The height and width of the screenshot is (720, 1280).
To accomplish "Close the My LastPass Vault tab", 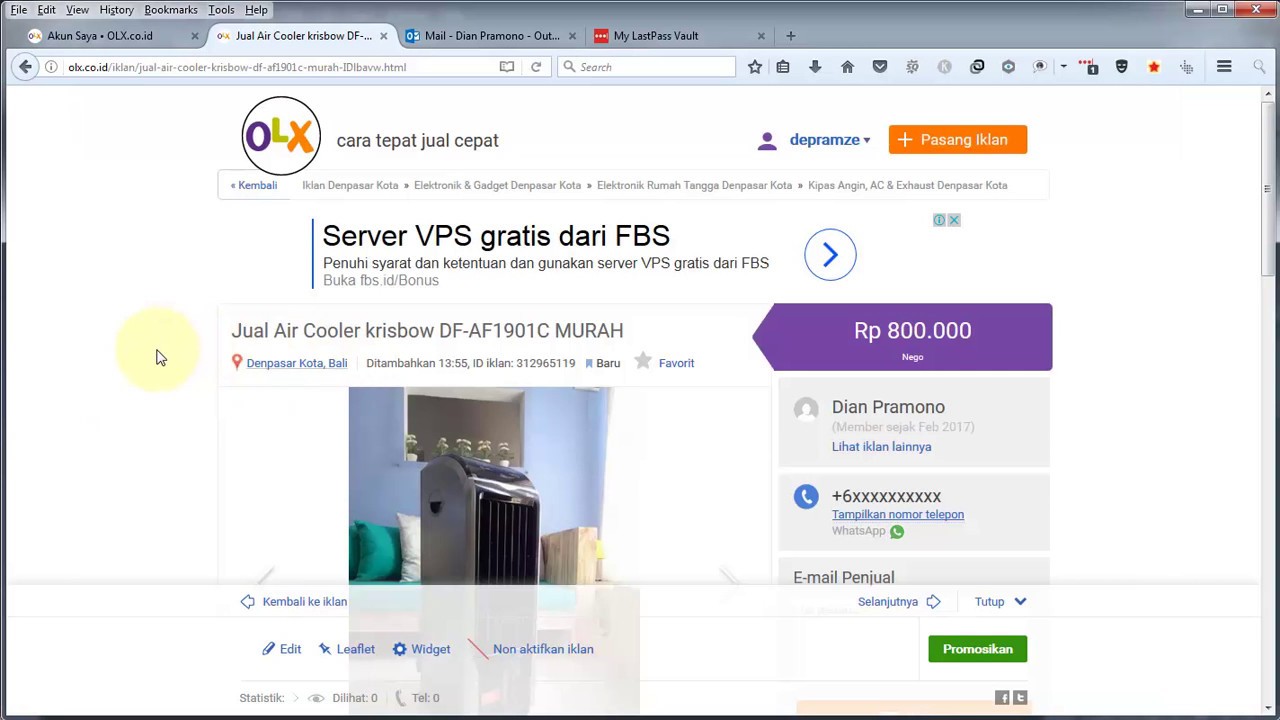I will pyautogui.click(x=761, y=36).
